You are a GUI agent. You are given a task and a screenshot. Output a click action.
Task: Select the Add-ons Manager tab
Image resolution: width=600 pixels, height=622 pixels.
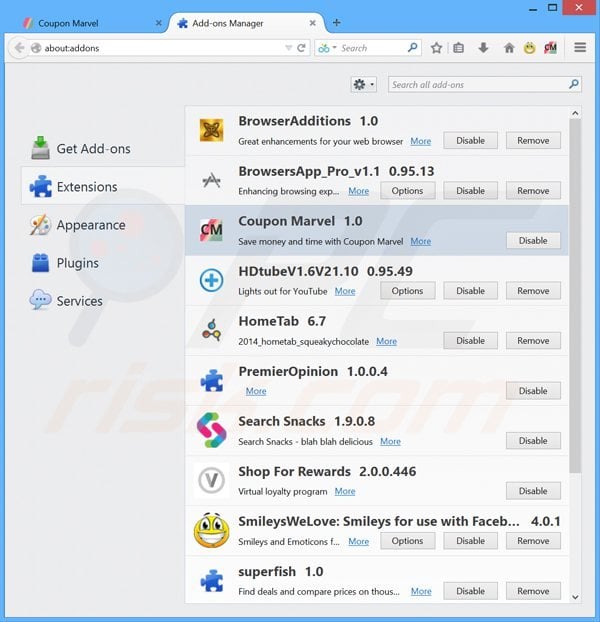coord(246,23)
